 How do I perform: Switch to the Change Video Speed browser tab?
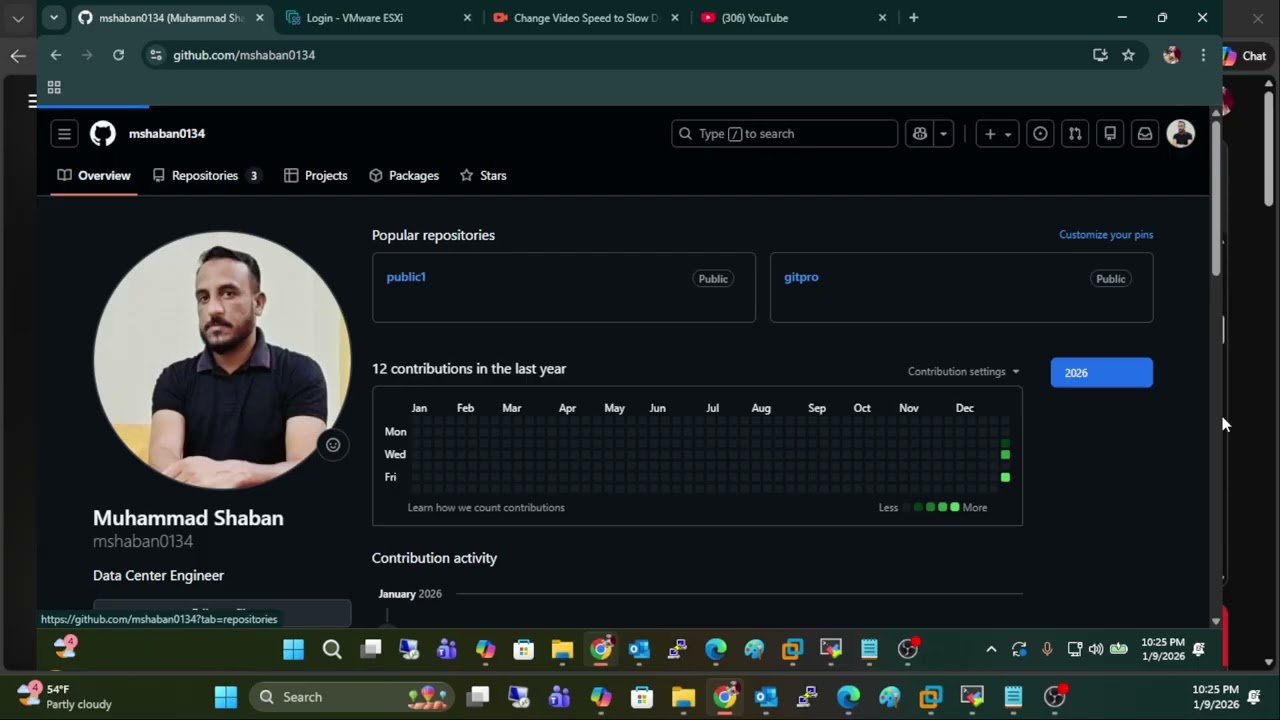pos(585,18)
